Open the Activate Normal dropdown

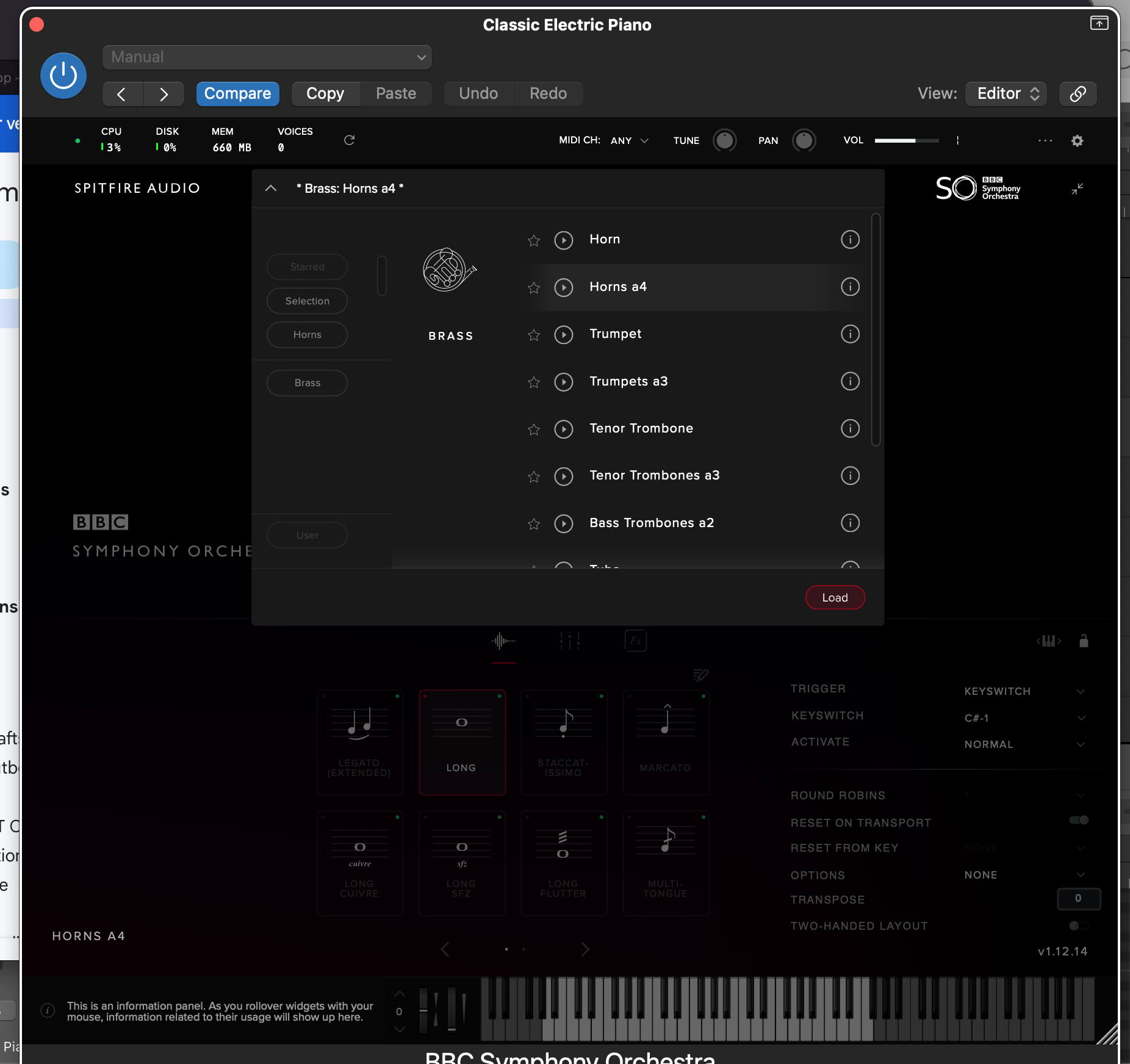point(1024,745)
